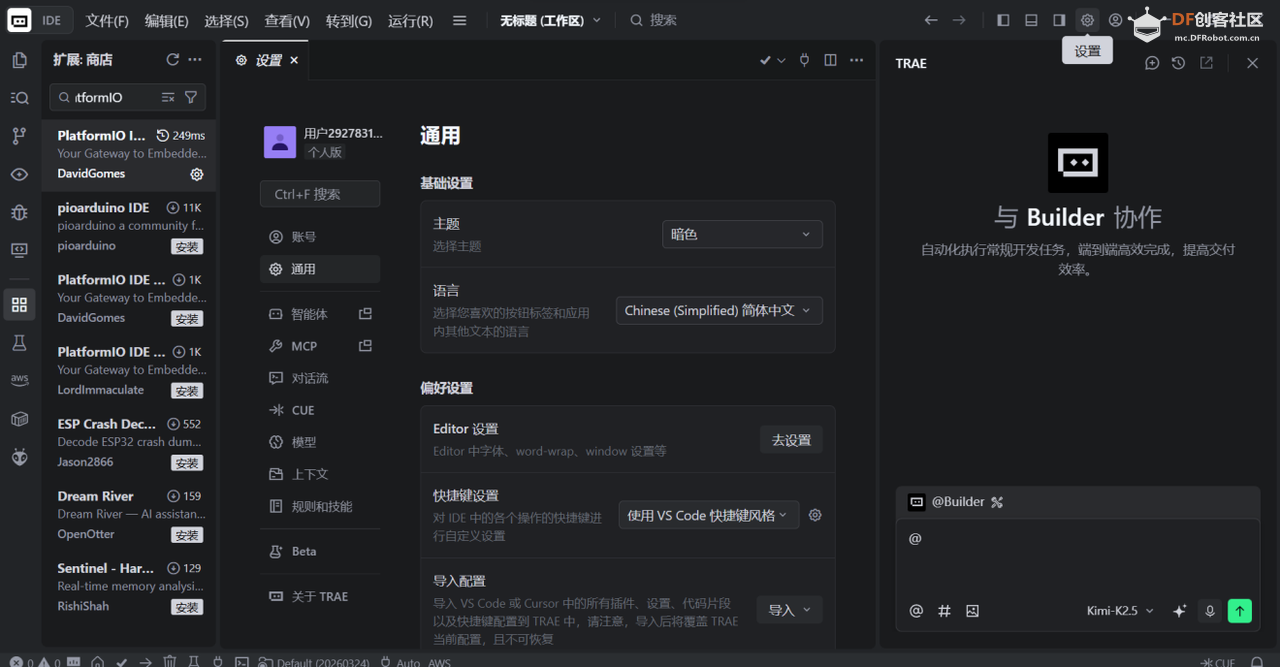Toggle the primary sidebar layout icon

(1001, 19)
